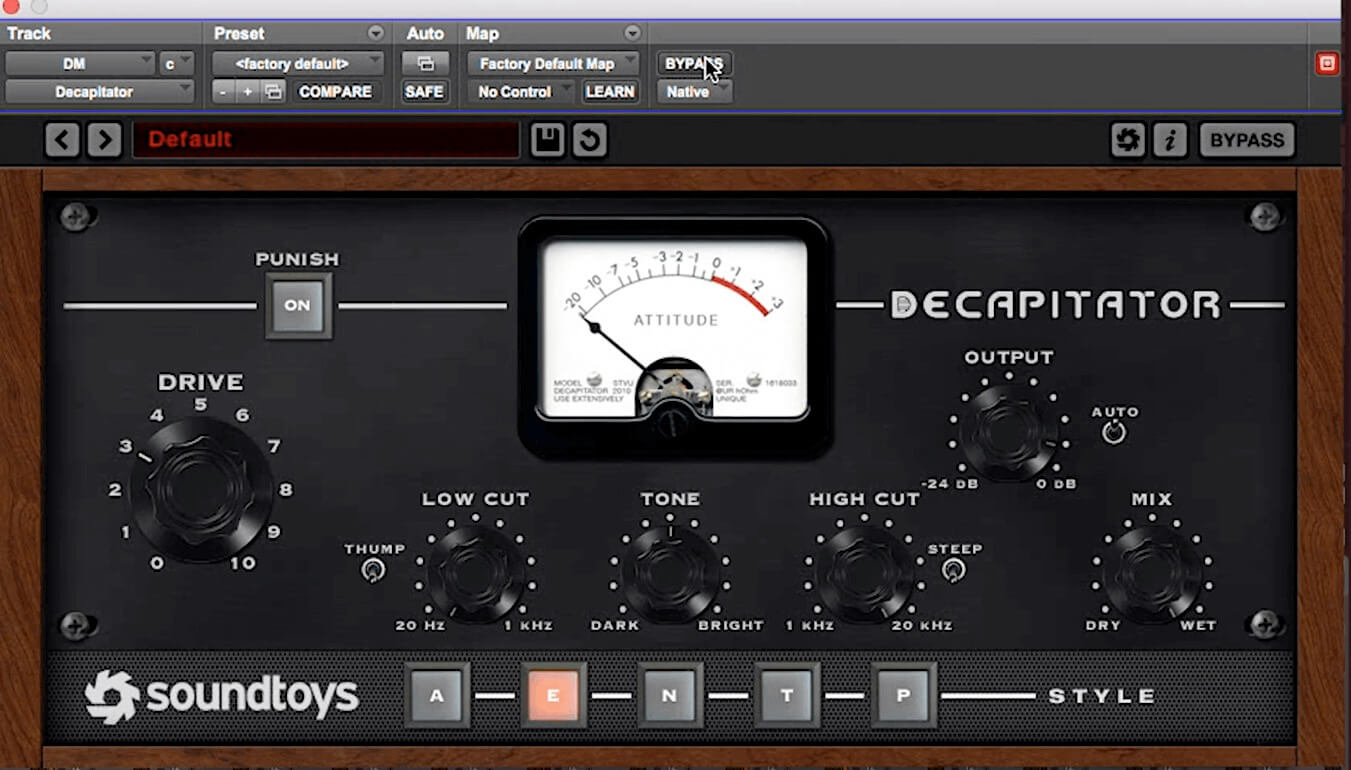Open the Decapitator plugin selector dropdown
Screen dimensions: 1351x770
(100, 91)
